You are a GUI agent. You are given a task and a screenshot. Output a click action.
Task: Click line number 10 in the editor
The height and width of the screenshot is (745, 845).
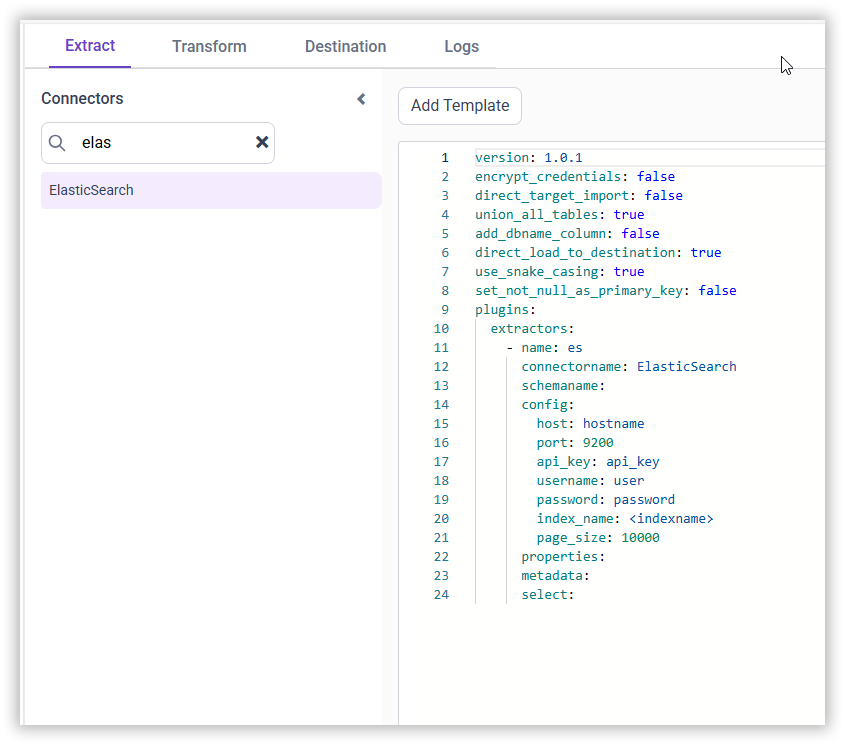[441, 328]
